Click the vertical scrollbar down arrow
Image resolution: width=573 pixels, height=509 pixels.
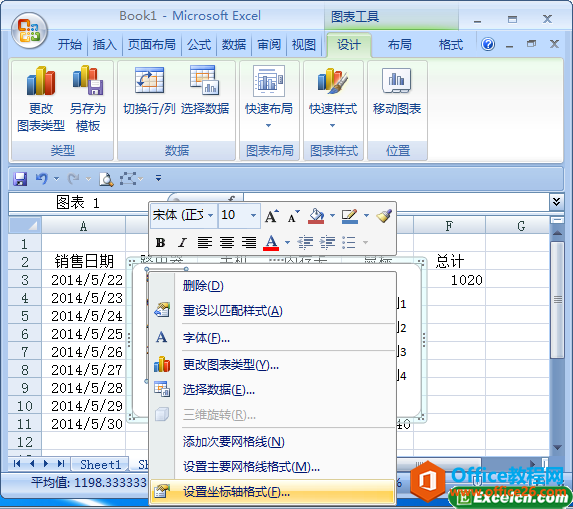[x=557, y=448]
